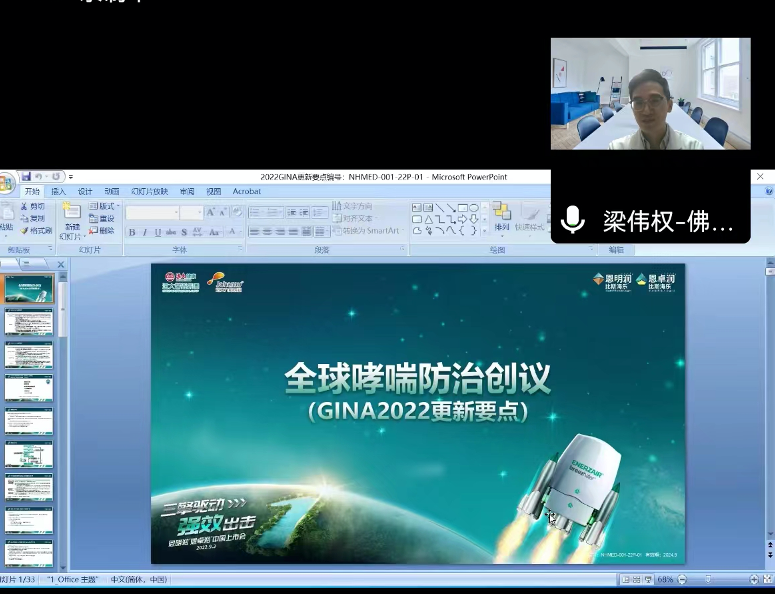The height and width of the screenshot is (595, 775).
Task: Toggle Italic formatting button
Action: tap(145, 232)
